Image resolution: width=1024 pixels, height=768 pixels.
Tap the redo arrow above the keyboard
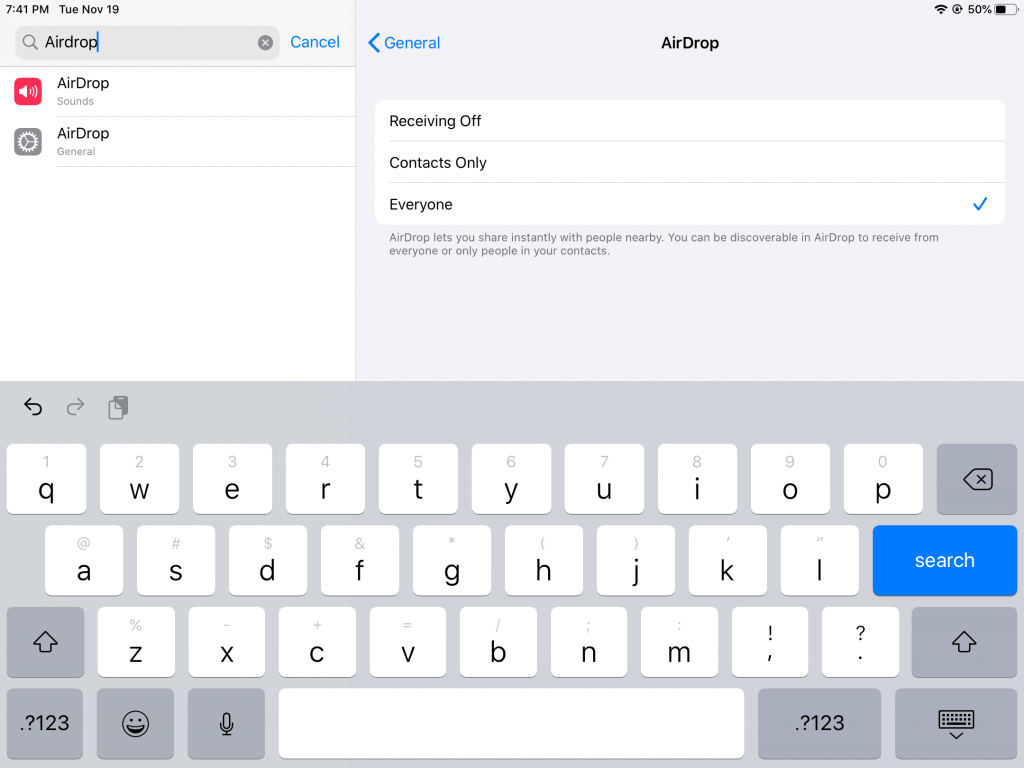75,407
